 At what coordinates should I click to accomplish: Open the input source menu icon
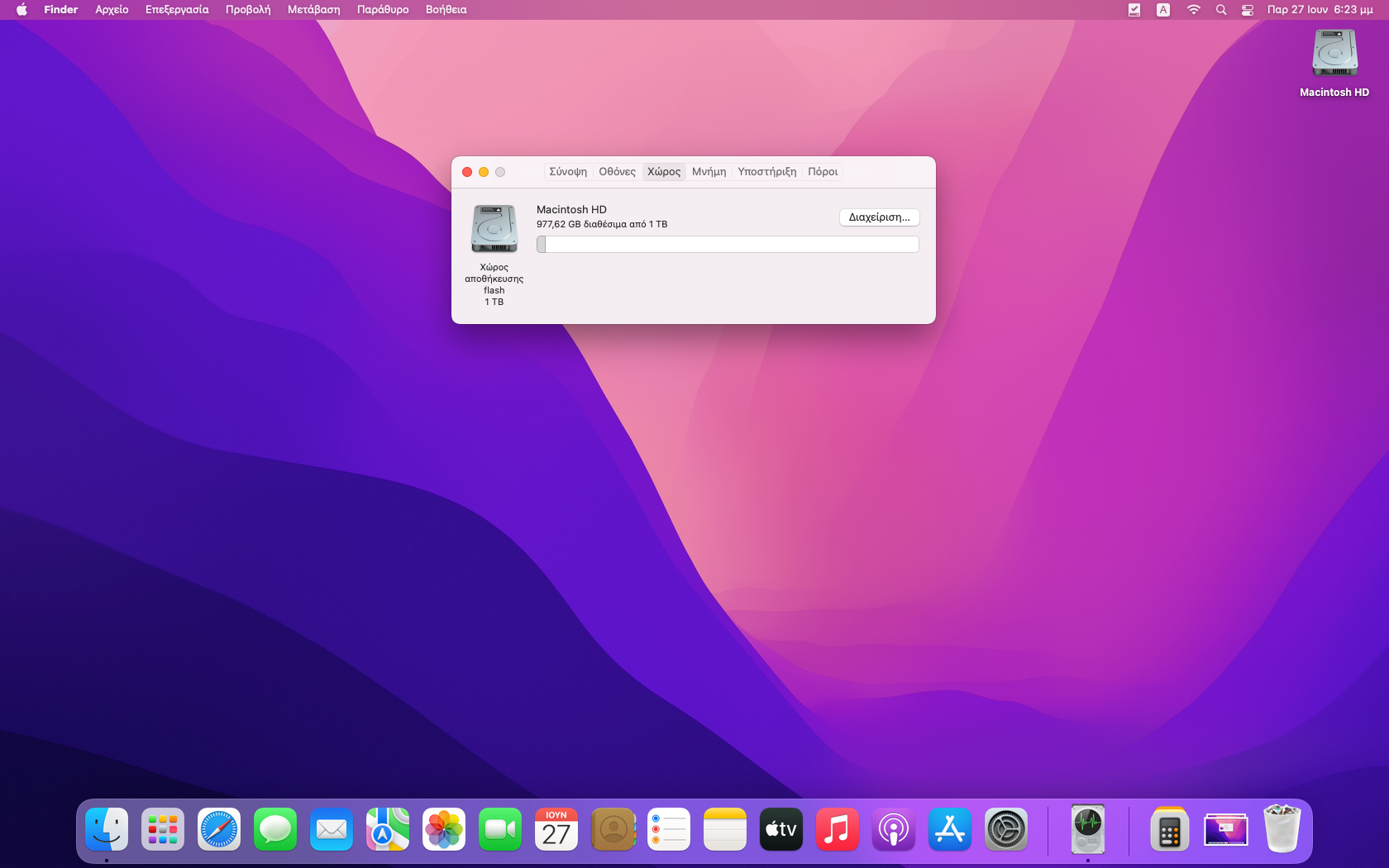click(1163, 10)
